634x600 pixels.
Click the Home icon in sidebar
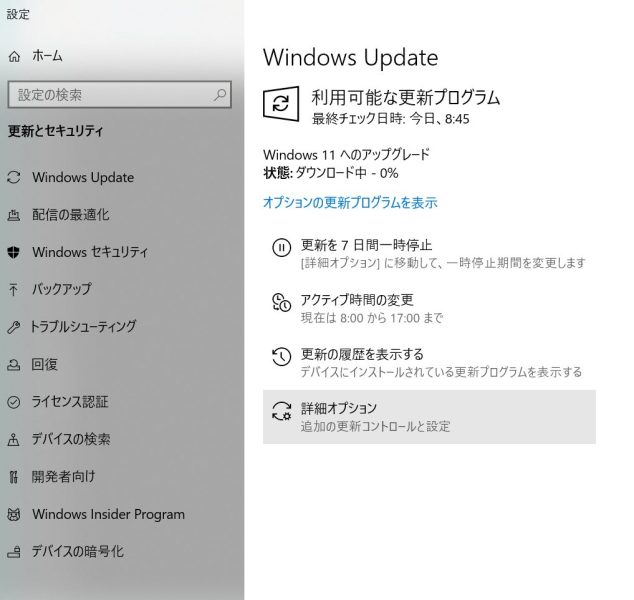14,56
